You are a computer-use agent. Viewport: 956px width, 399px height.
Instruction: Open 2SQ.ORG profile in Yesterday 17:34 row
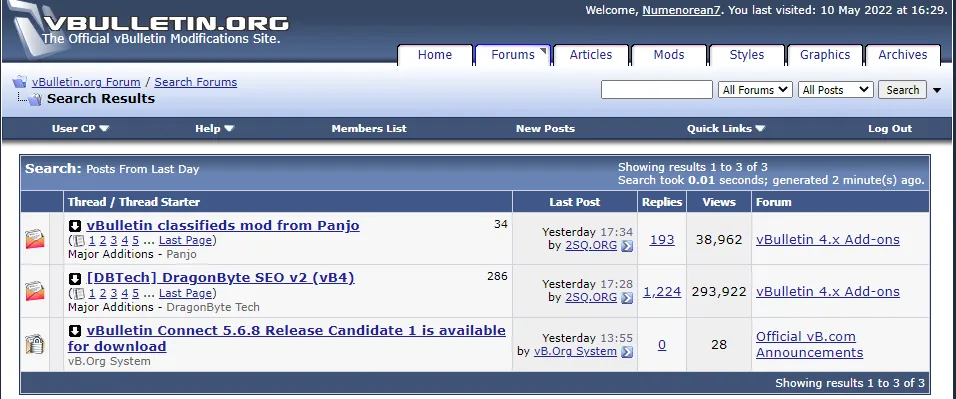coord(591,246)
